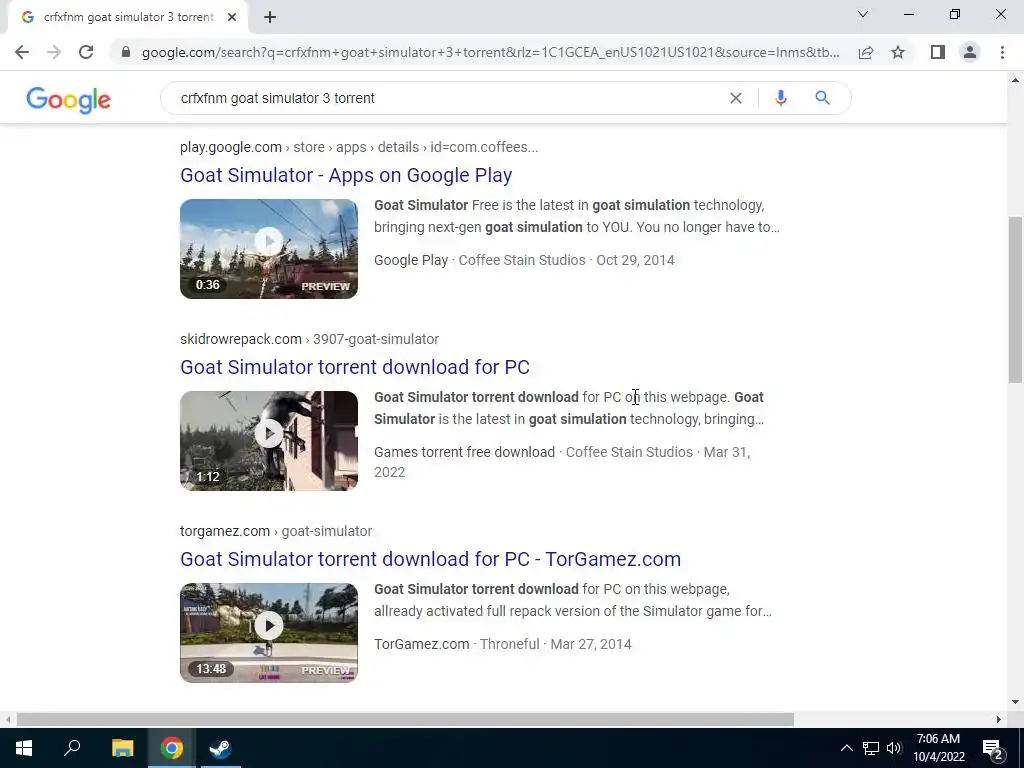
Task: Click the horizontal scrollbar thumb
Action: (x=405, y=720)
